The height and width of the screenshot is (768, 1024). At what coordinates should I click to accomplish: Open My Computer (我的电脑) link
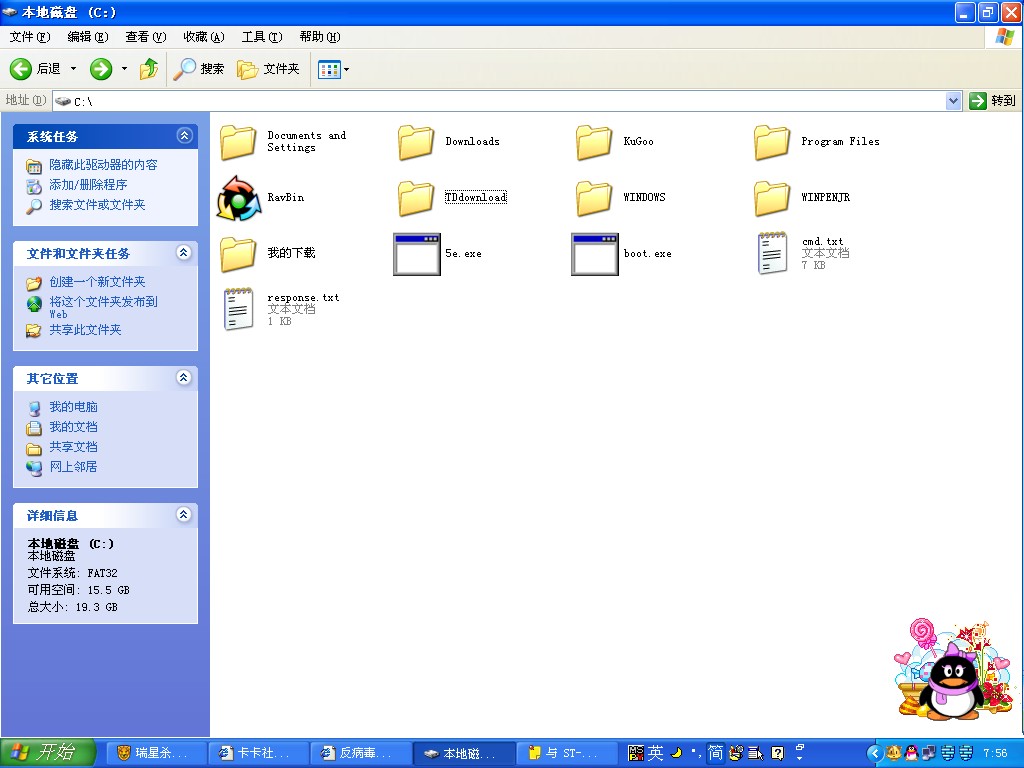pyautogui.click(x=73, y=407)
